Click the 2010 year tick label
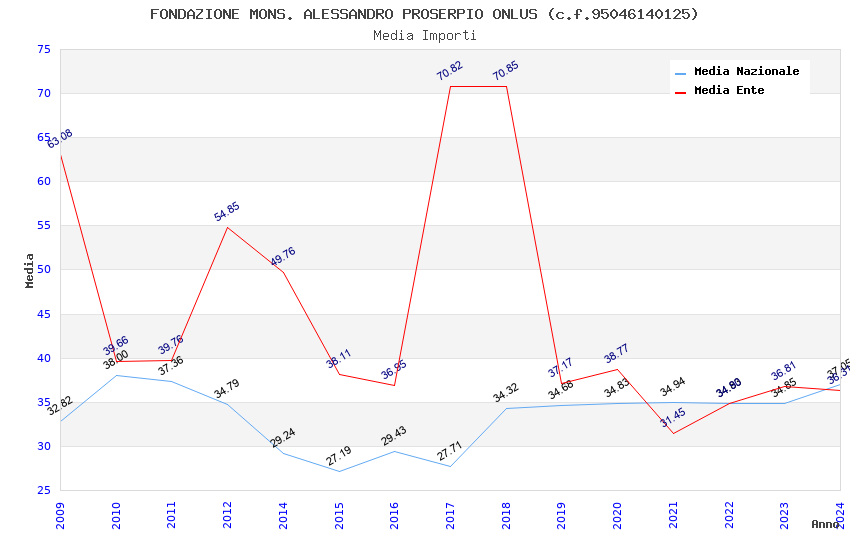The image size is (850, 550). 116,515
